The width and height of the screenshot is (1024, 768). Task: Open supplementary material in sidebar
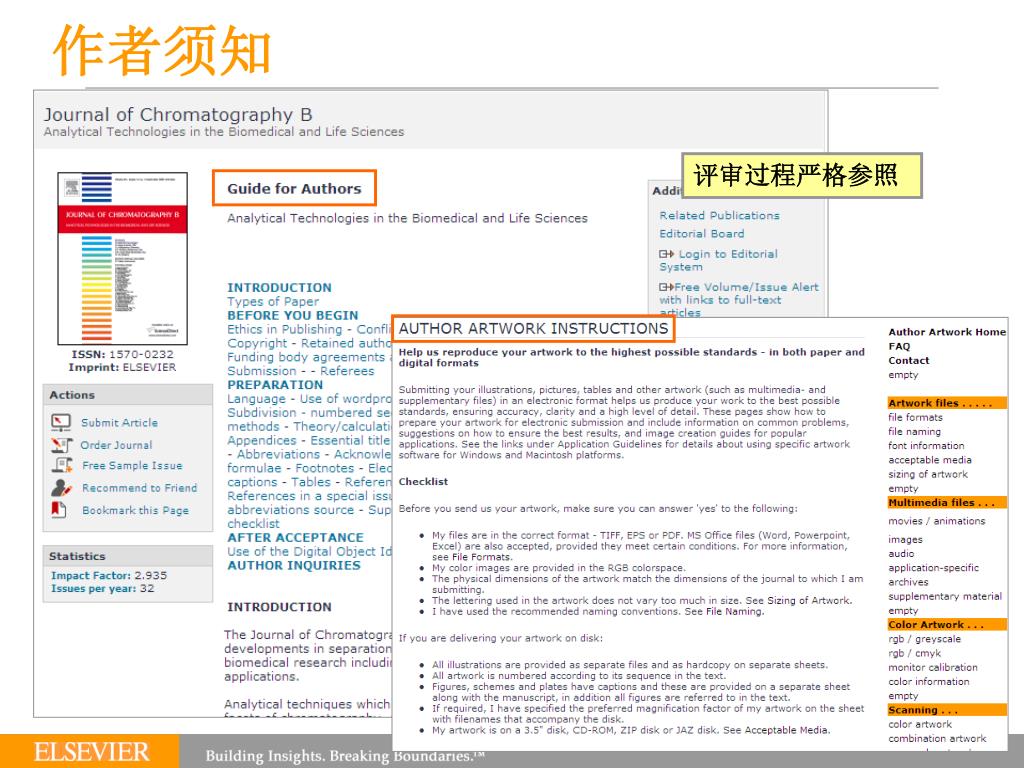pyautogui.click(x=944, y=596)
